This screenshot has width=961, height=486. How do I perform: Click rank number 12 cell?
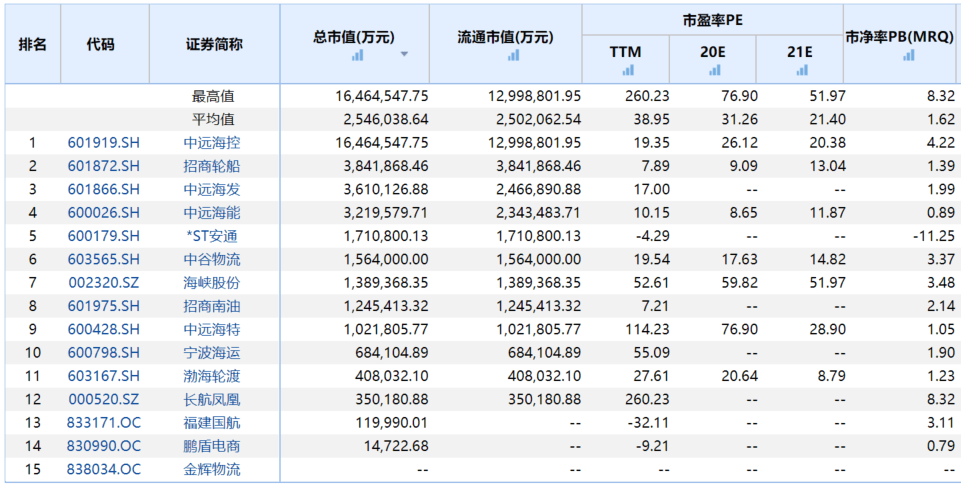click(x=32, y=400)
